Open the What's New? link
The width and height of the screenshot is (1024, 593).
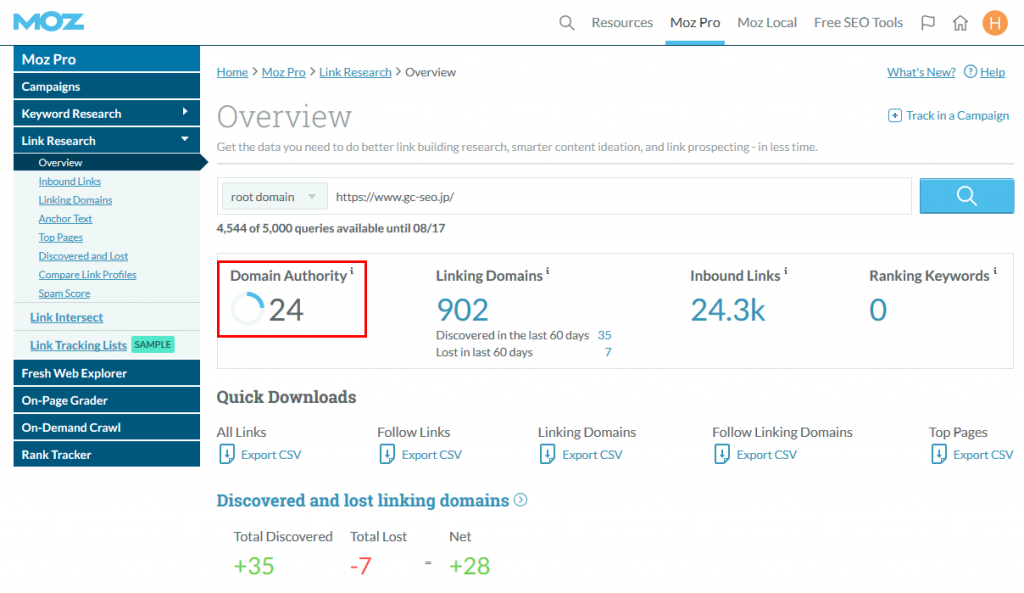click(x=921, y=72)
